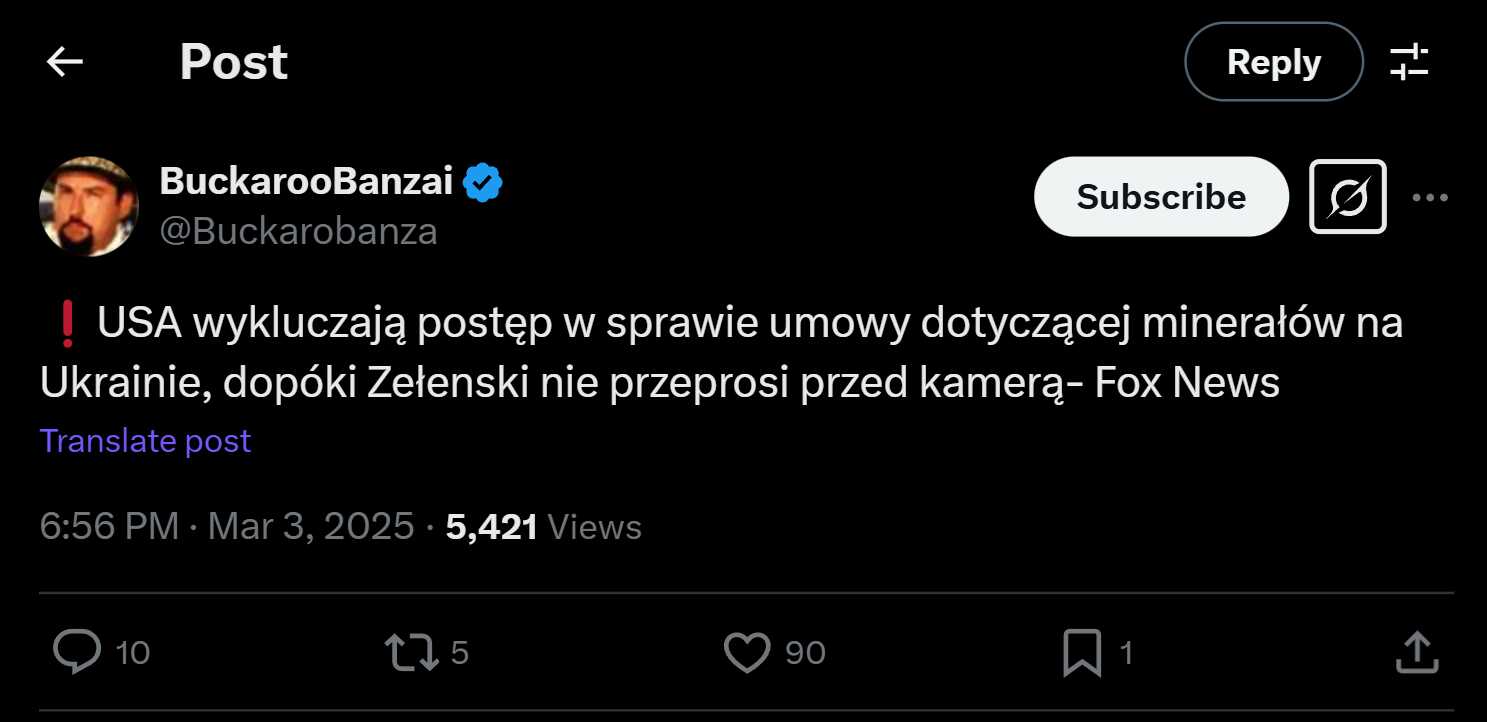1487x722 pixels.
Task: Open BuckarooBanzai profile picture
Action: click(x=89, y=206)
